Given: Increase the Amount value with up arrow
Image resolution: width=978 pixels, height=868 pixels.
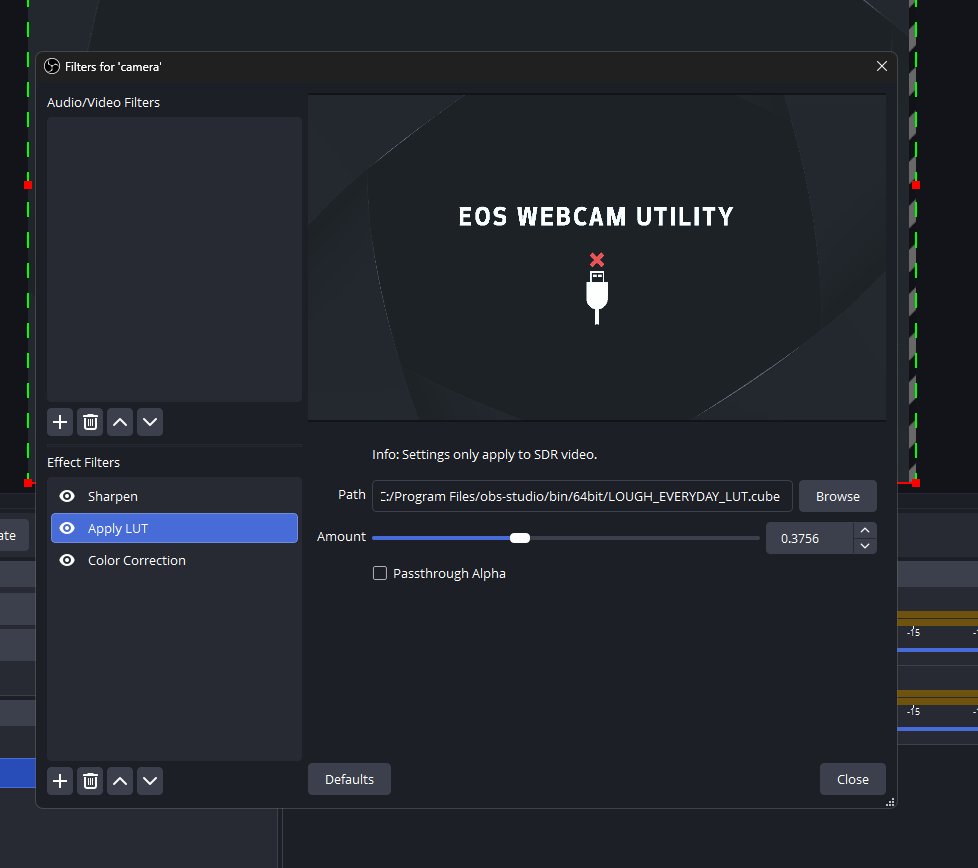Looking at the screenshot, I should click(865, 530).
